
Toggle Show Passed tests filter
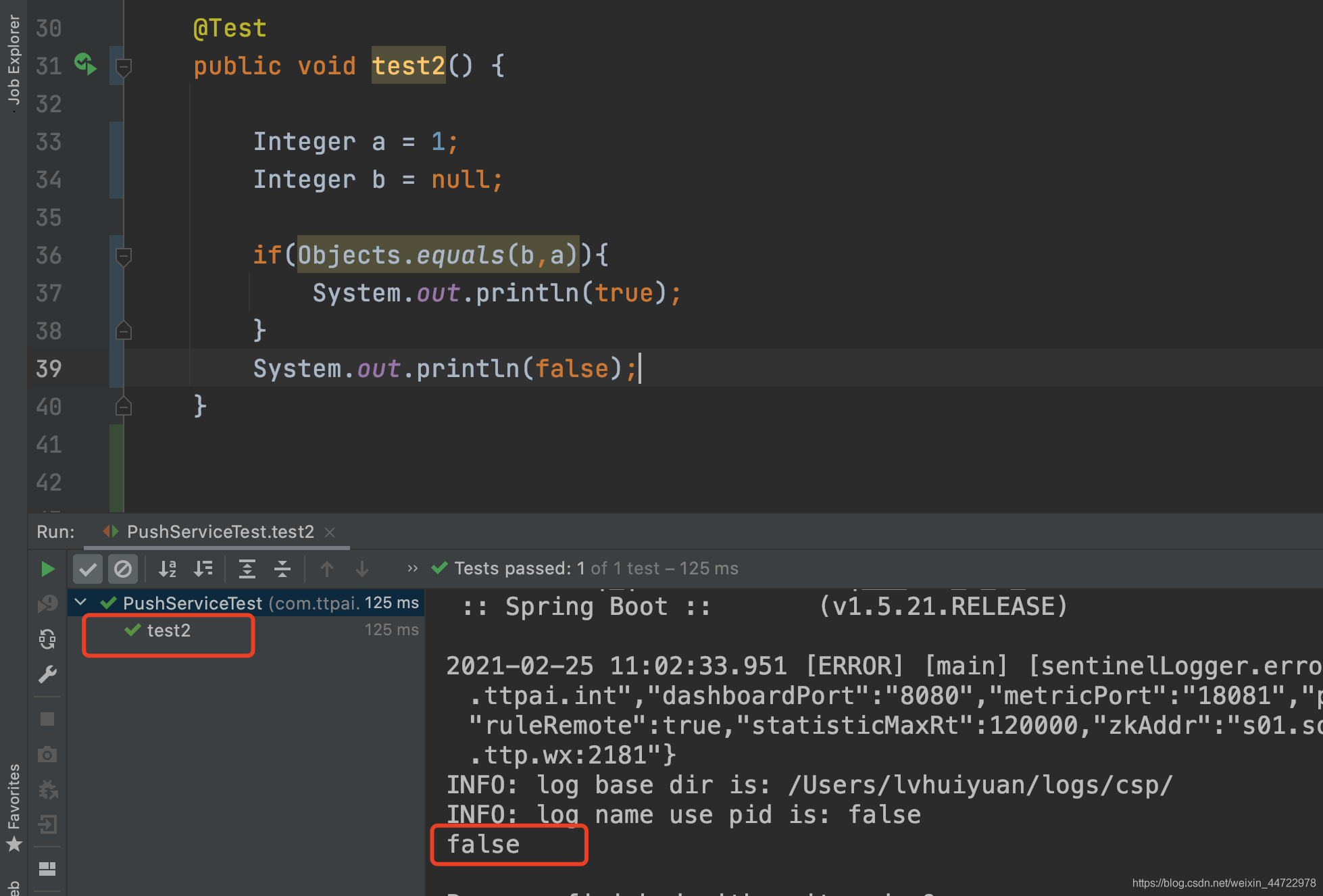pyautogui.click(x=88, y=568)
